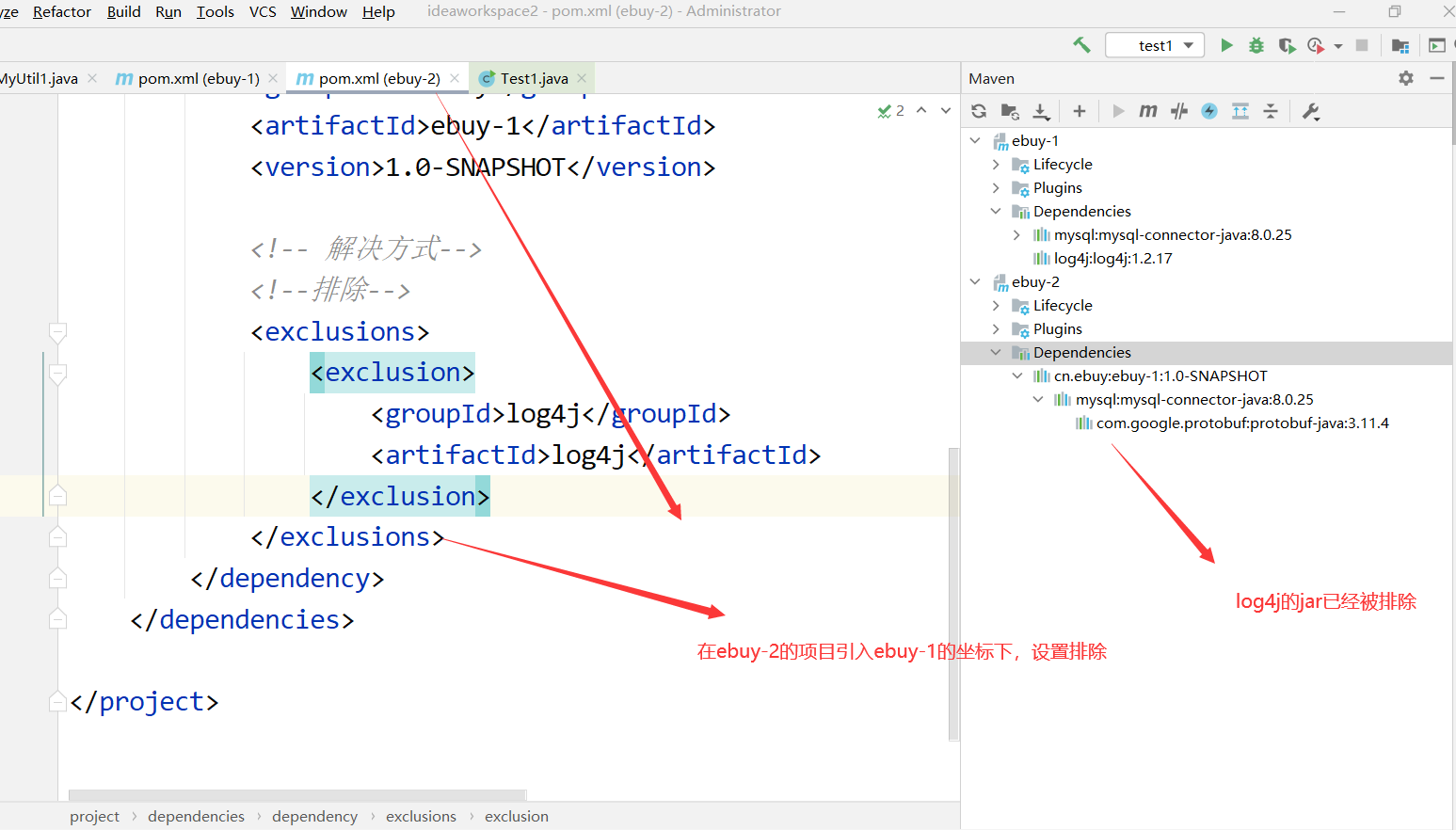Expand ebuy-2 Lifecycle node

[996, 305]
